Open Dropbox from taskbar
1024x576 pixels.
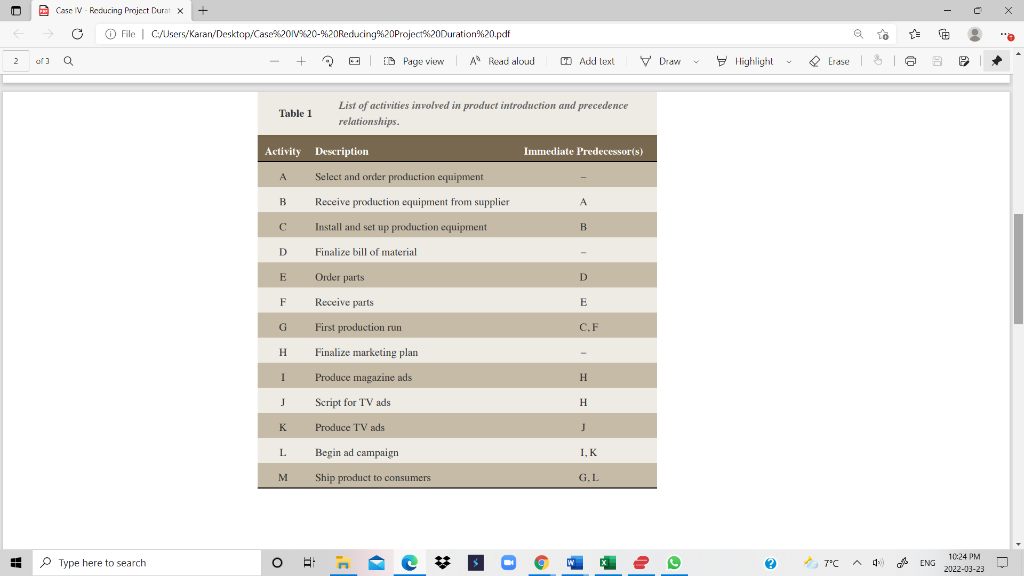442,562
